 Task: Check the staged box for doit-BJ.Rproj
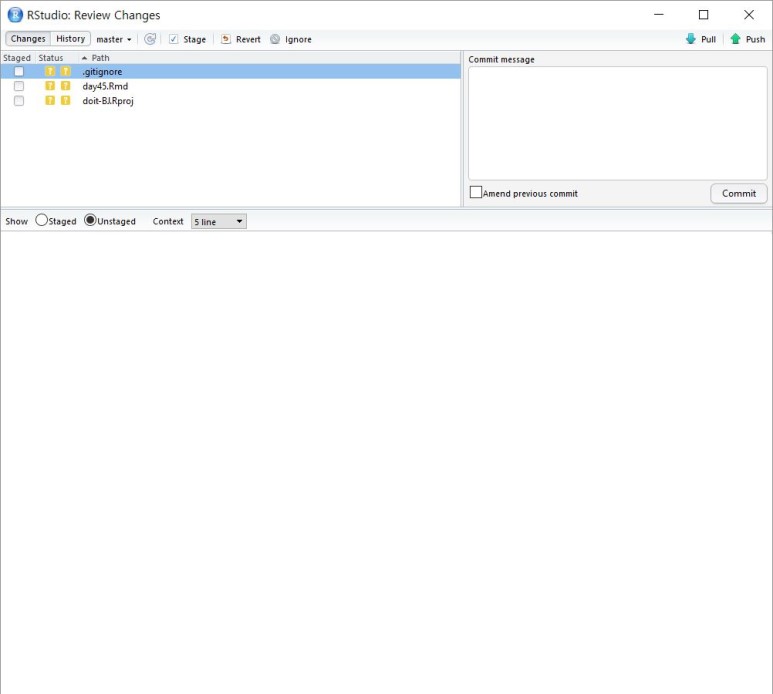pos(19,101)
